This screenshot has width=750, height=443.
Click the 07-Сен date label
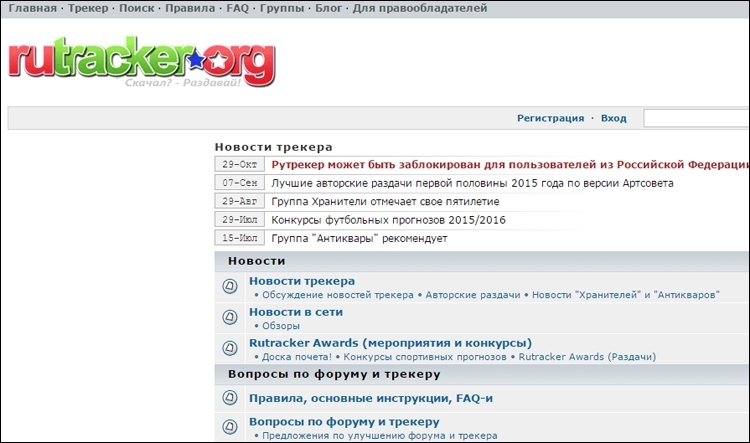pos(240,182)
